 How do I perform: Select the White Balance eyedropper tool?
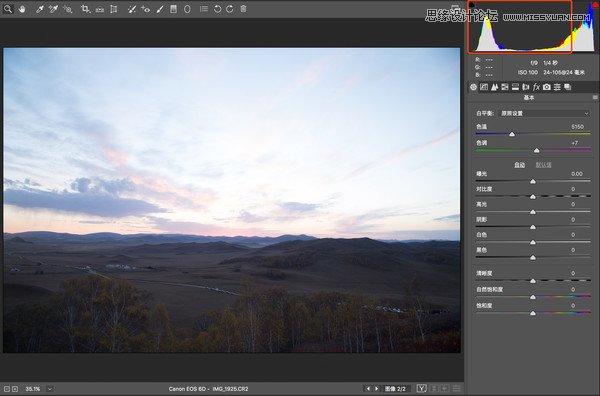tap(39, 9)
